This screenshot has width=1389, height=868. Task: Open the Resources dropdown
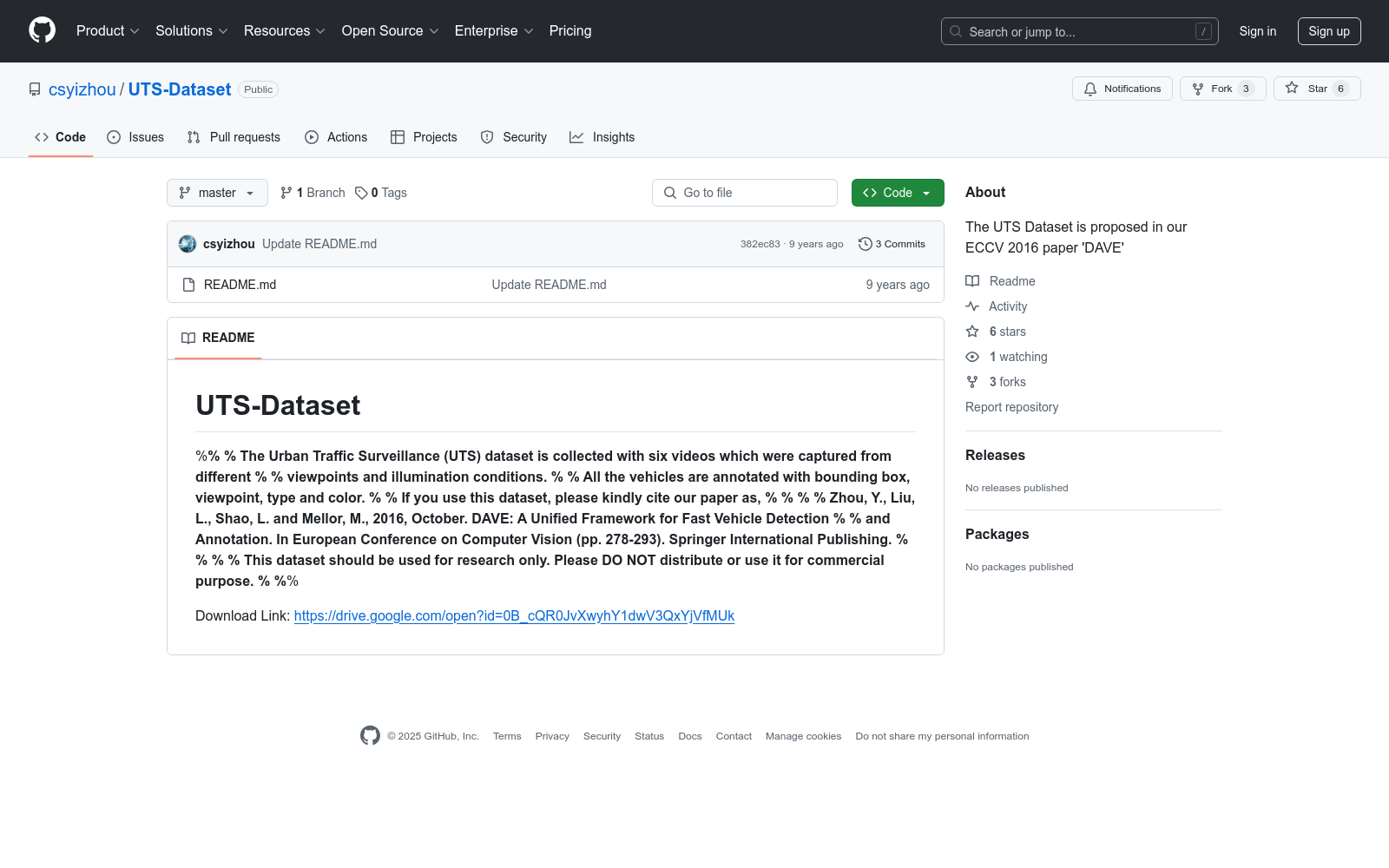coord(285,30)
